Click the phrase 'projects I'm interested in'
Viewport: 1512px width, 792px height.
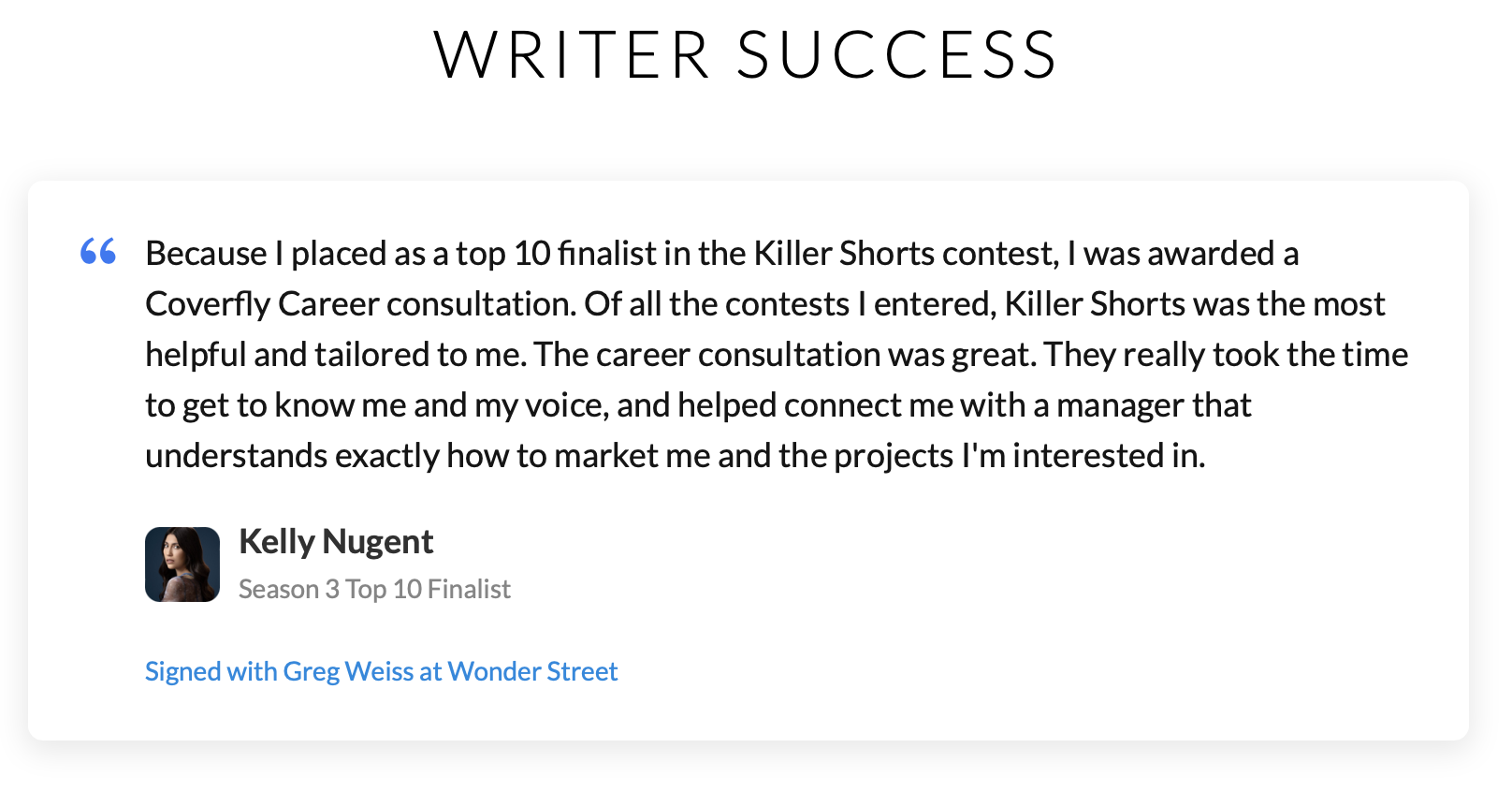pos(1020,456)
